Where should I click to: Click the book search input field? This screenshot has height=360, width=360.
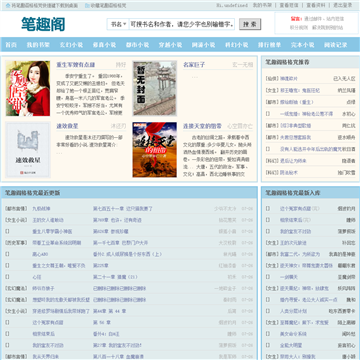(x=182, y=24)
